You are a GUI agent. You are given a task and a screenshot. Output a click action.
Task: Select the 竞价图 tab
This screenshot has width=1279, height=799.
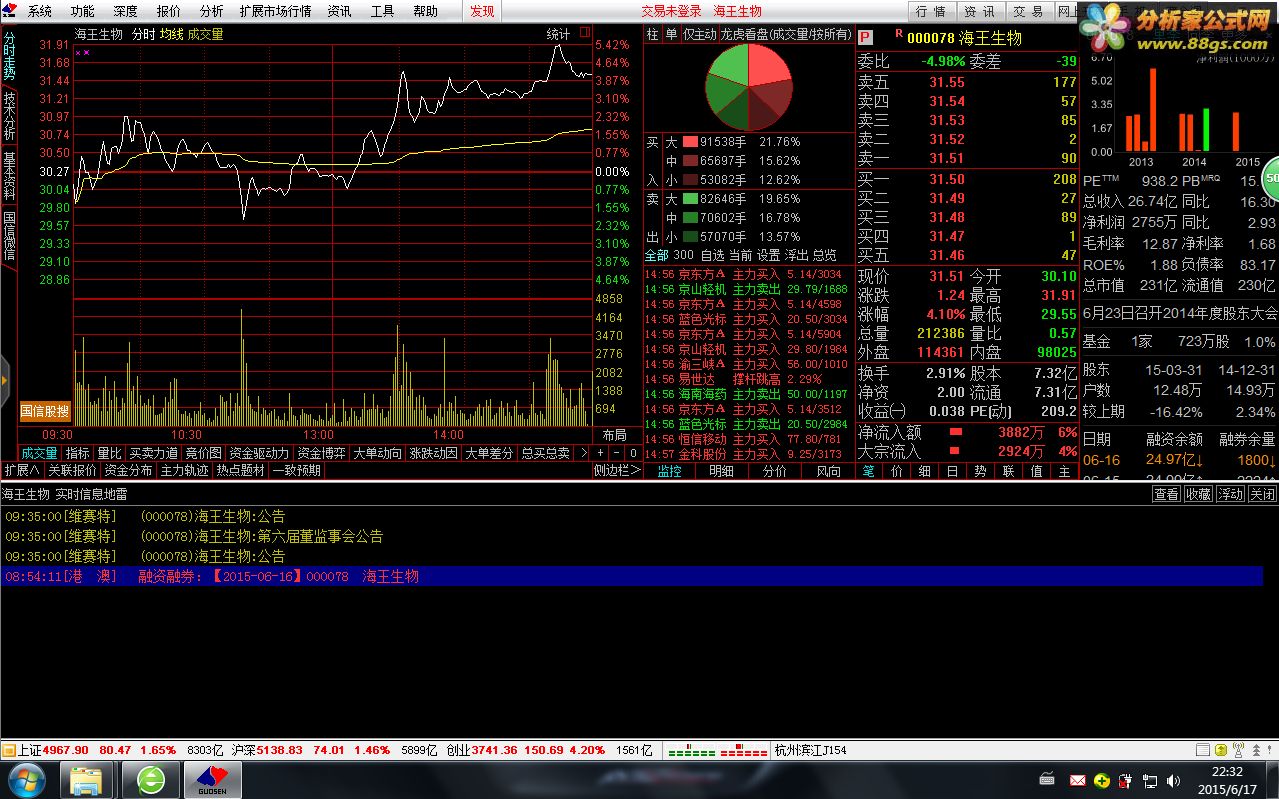pyautogui.click(x=203, y=453)
